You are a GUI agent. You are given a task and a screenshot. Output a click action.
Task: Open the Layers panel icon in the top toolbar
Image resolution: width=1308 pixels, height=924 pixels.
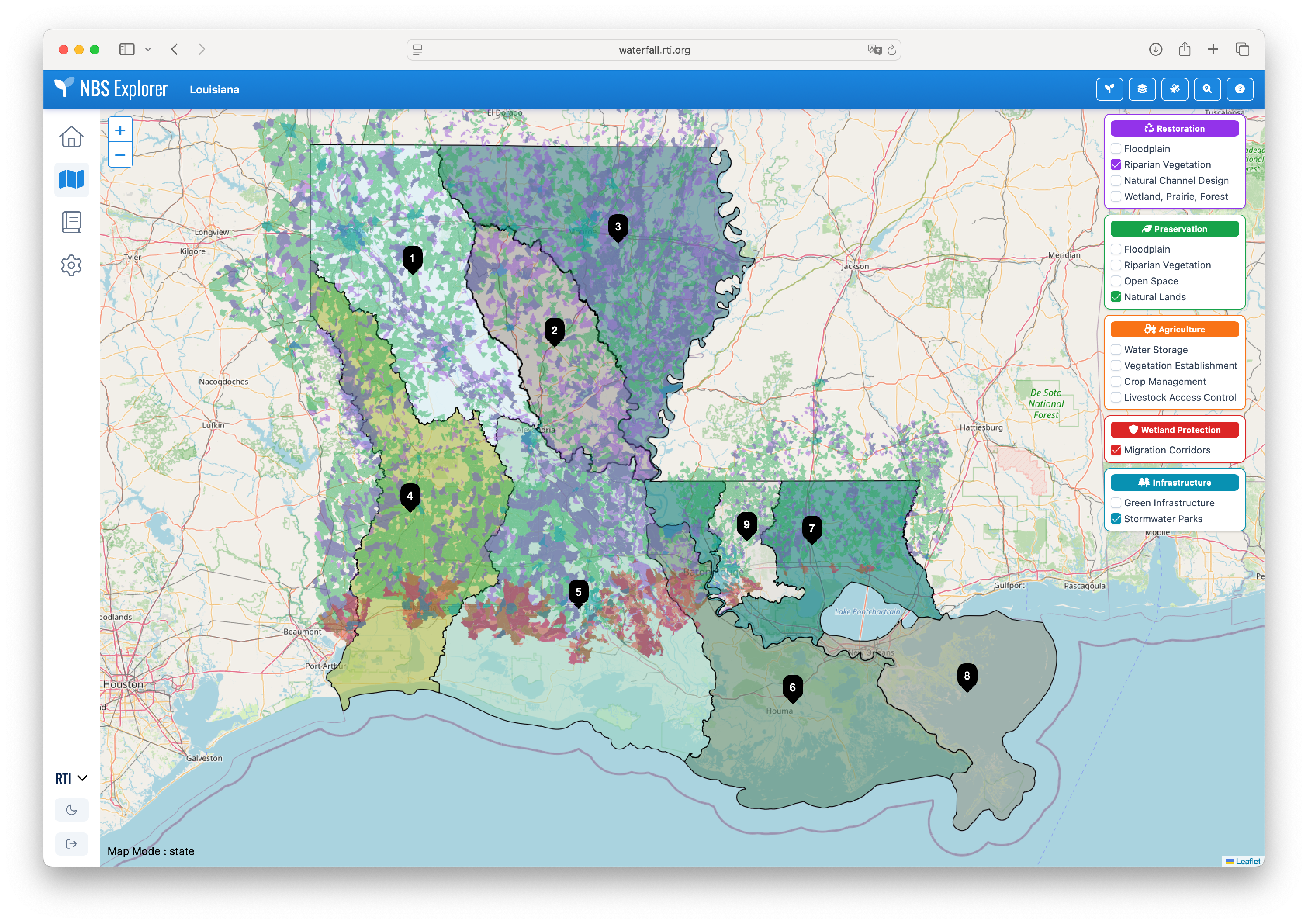click(x=1142, y=89)
